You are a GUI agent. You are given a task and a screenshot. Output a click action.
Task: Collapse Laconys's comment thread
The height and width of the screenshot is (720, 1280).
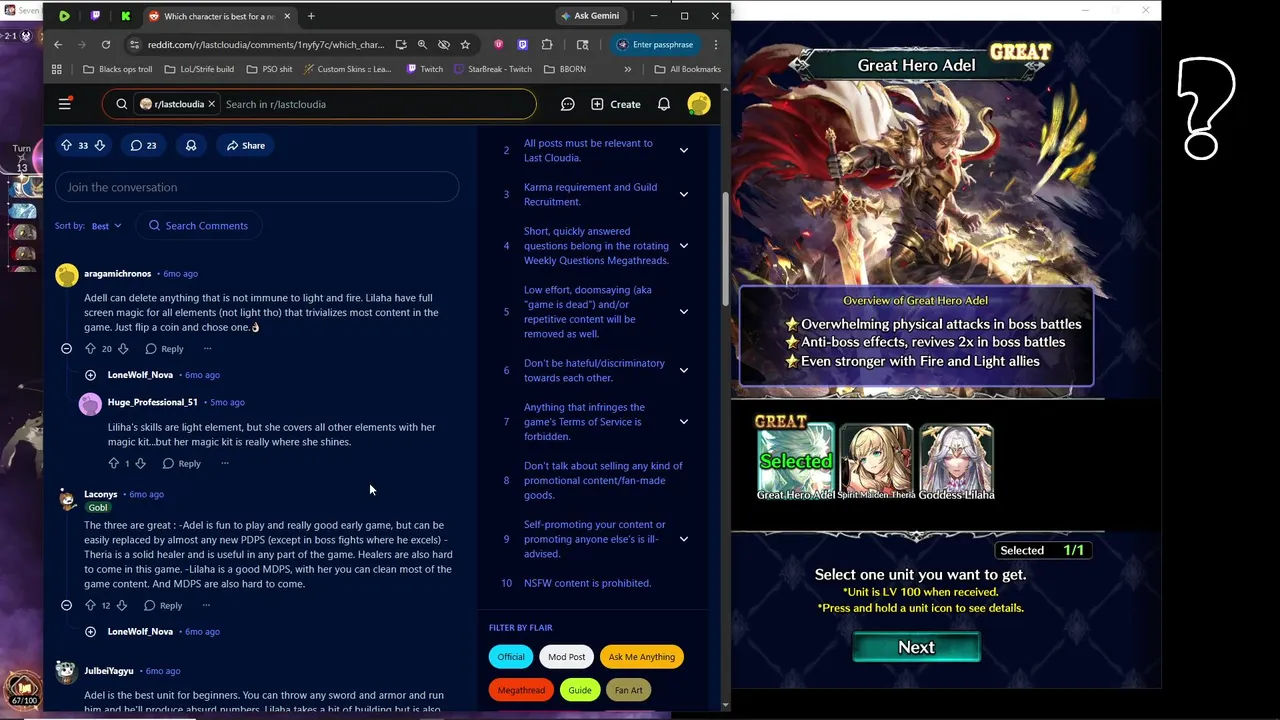[66, 605]
